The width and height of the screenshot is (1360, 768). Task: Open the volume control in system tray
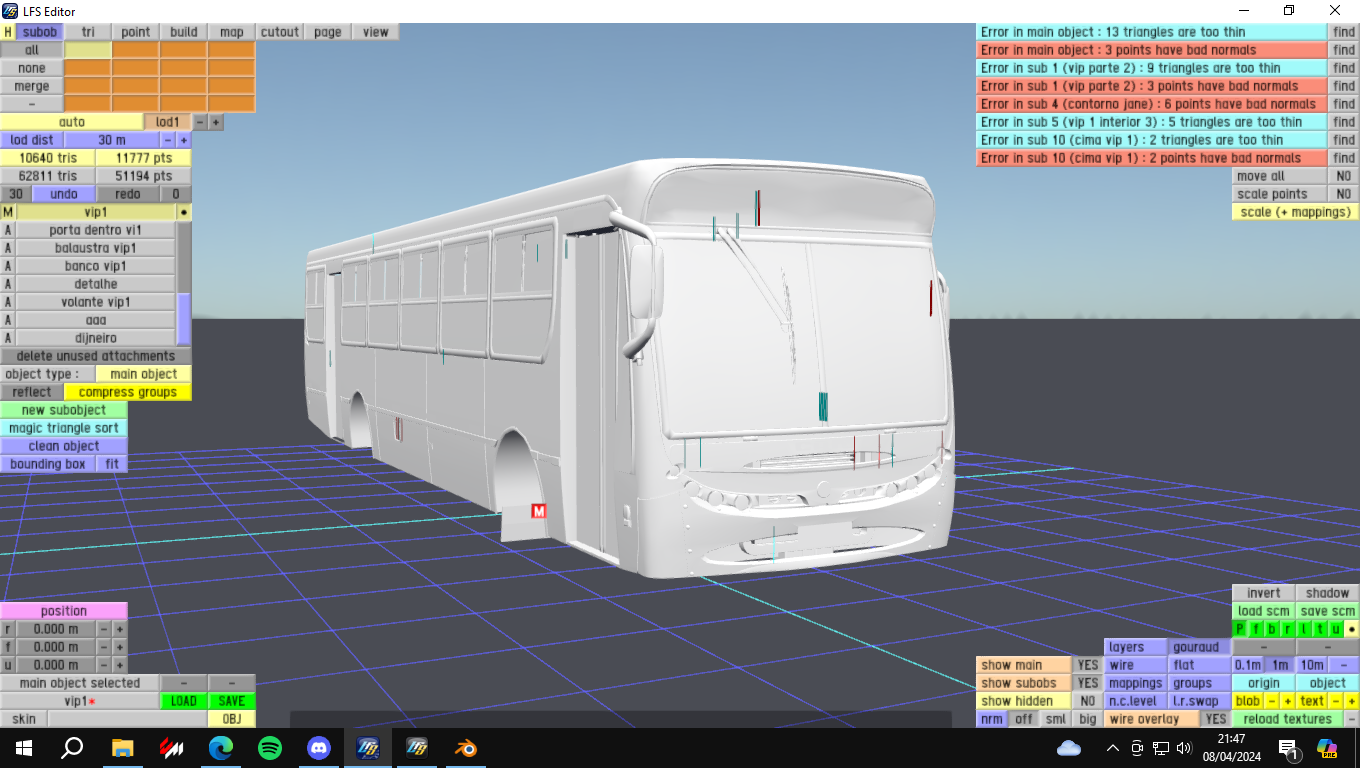tap(1185, 748)
